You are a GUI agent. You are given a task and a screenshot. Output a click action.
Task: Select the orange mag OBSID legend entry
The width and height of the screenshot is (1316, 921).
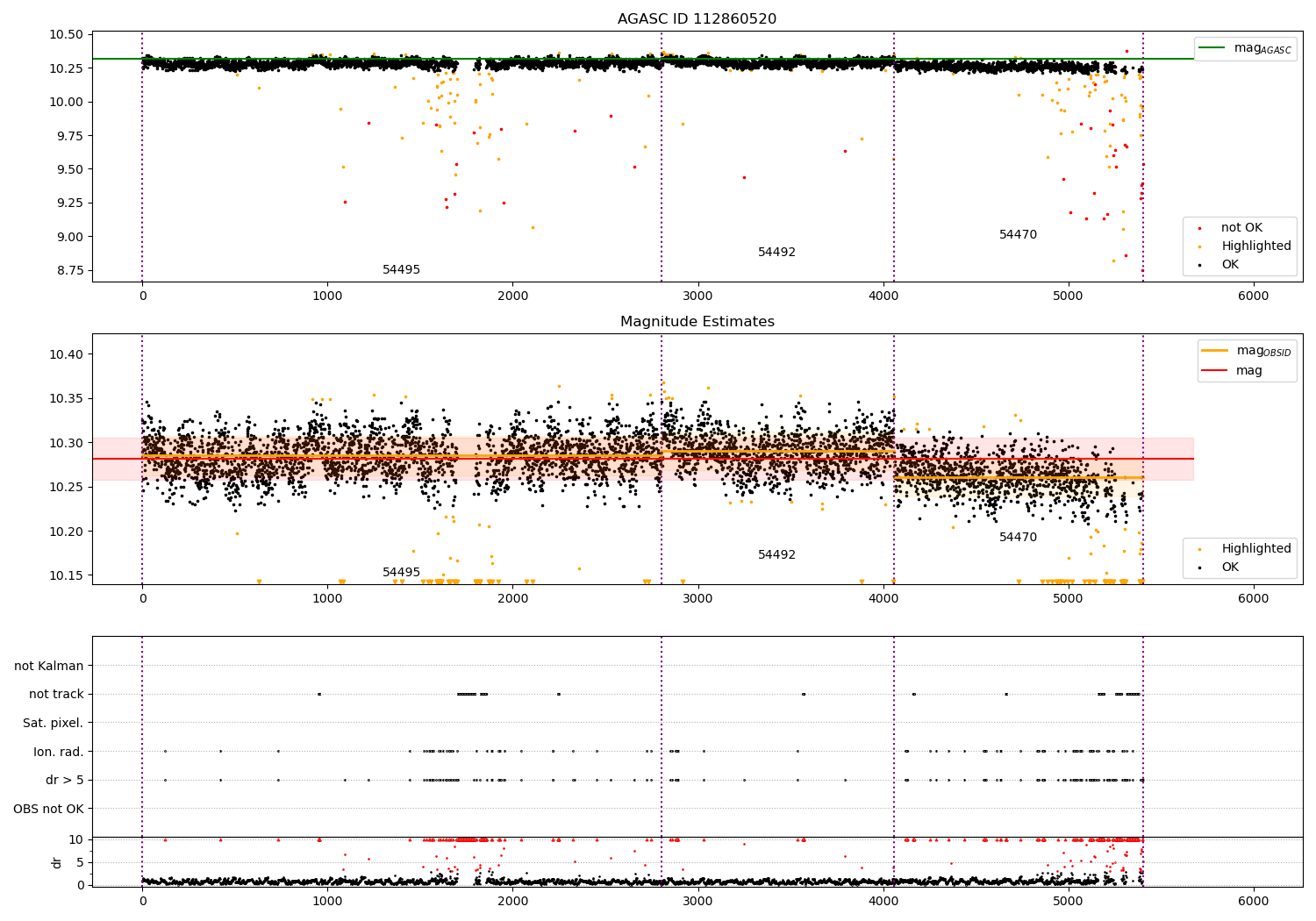pyautogui.click(x=1247, y=351)
